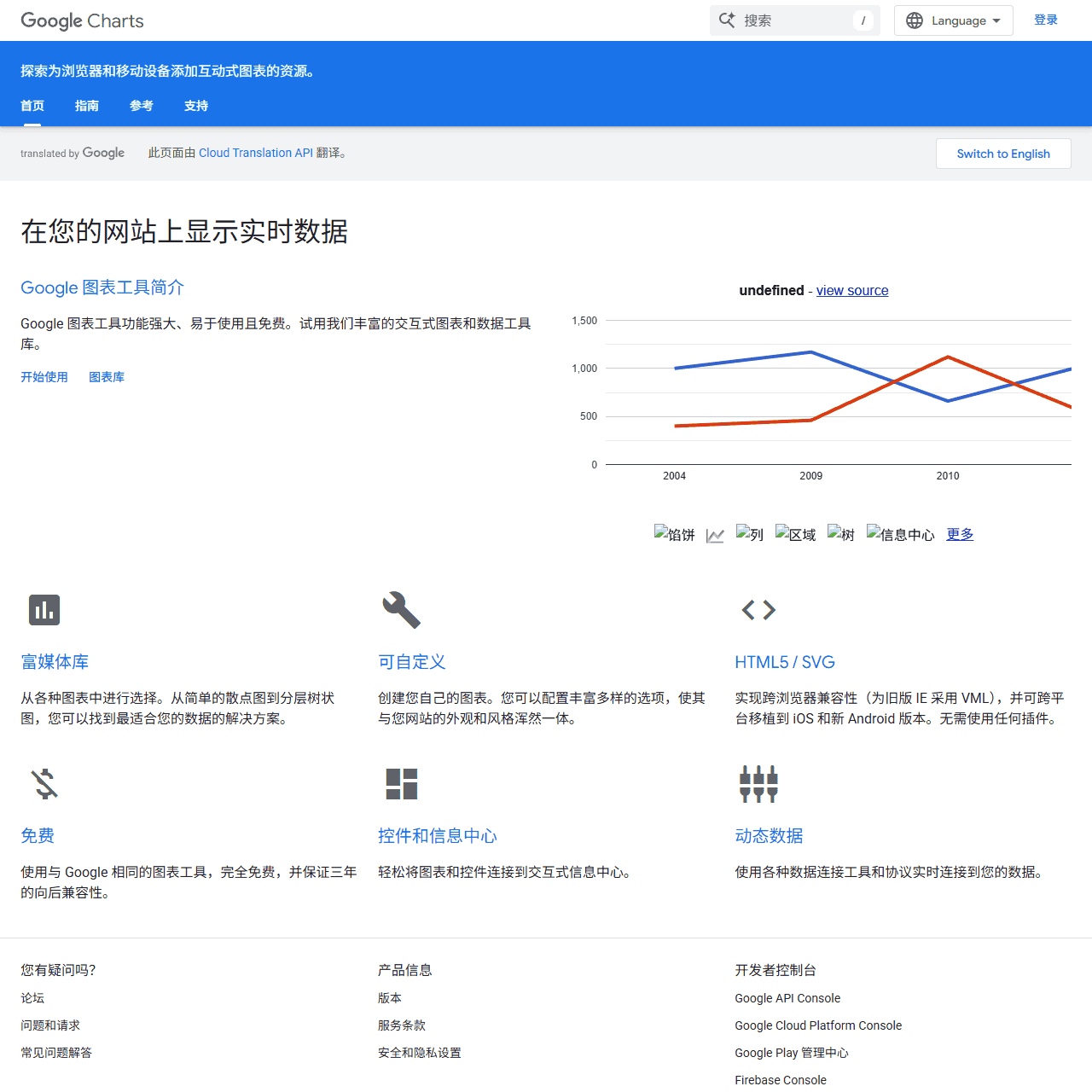Click the line chart example icon
Viewport: 1092px width, 1092px height.
click(715, 535)
